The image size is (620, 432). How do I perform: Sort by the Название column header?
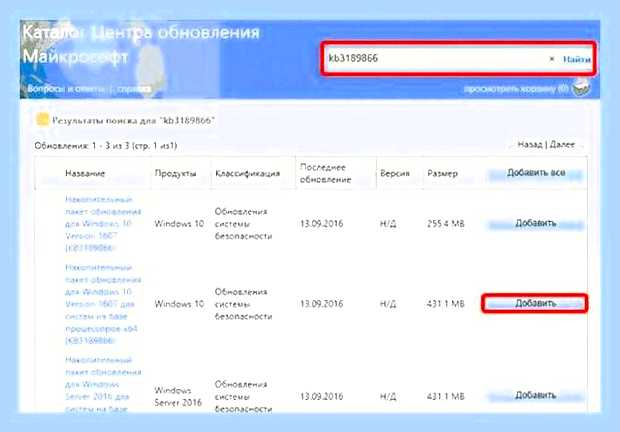pyautogui.click(x=85, y=174)
